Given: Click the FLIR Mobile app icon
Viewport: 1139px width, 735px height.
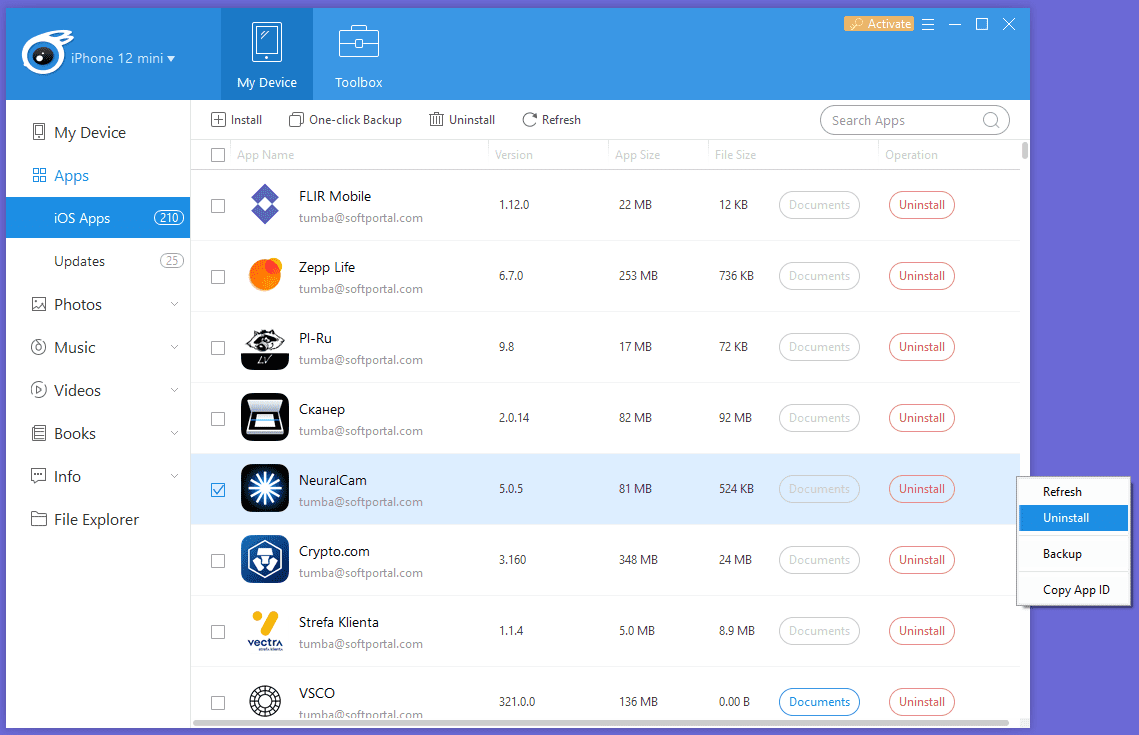Looking at the screenshot, I should coord(265,204).
